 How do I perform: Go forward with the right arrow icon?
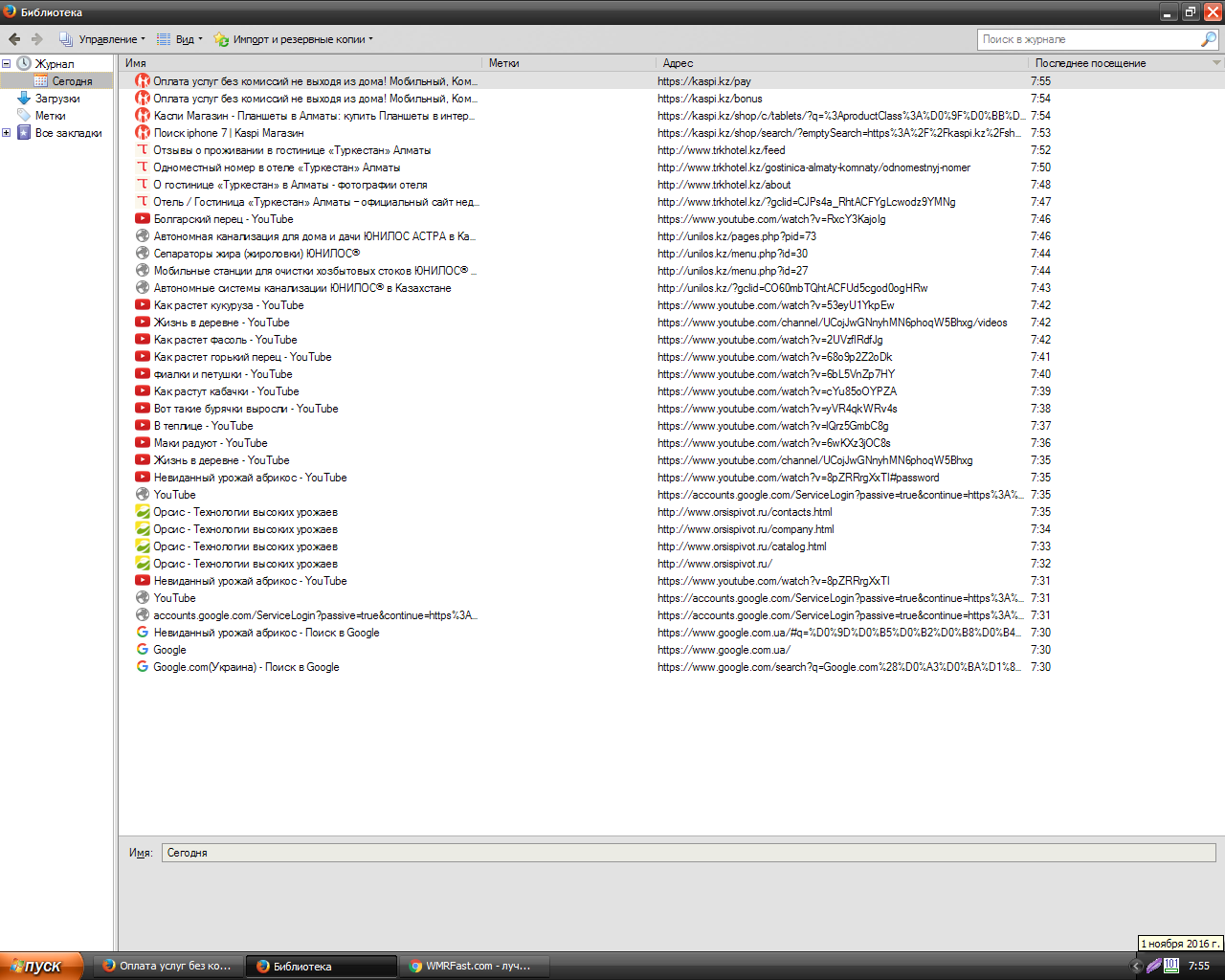(37, 39)
